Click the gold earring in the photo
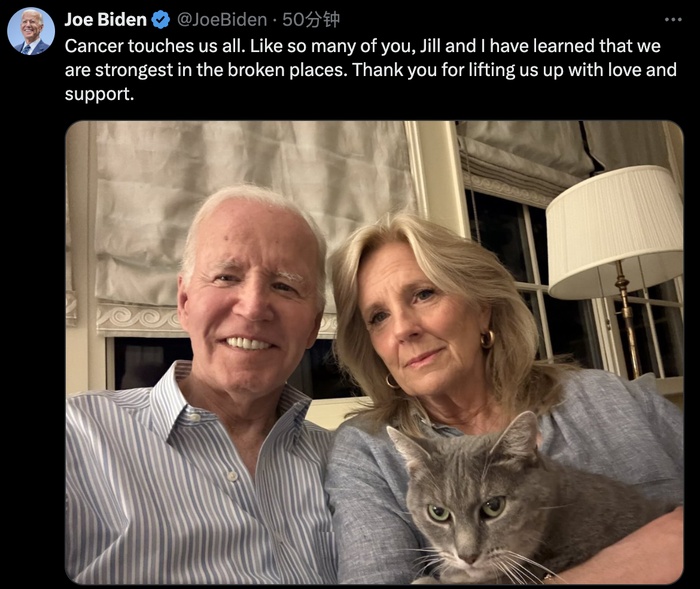 click(487, 339)
